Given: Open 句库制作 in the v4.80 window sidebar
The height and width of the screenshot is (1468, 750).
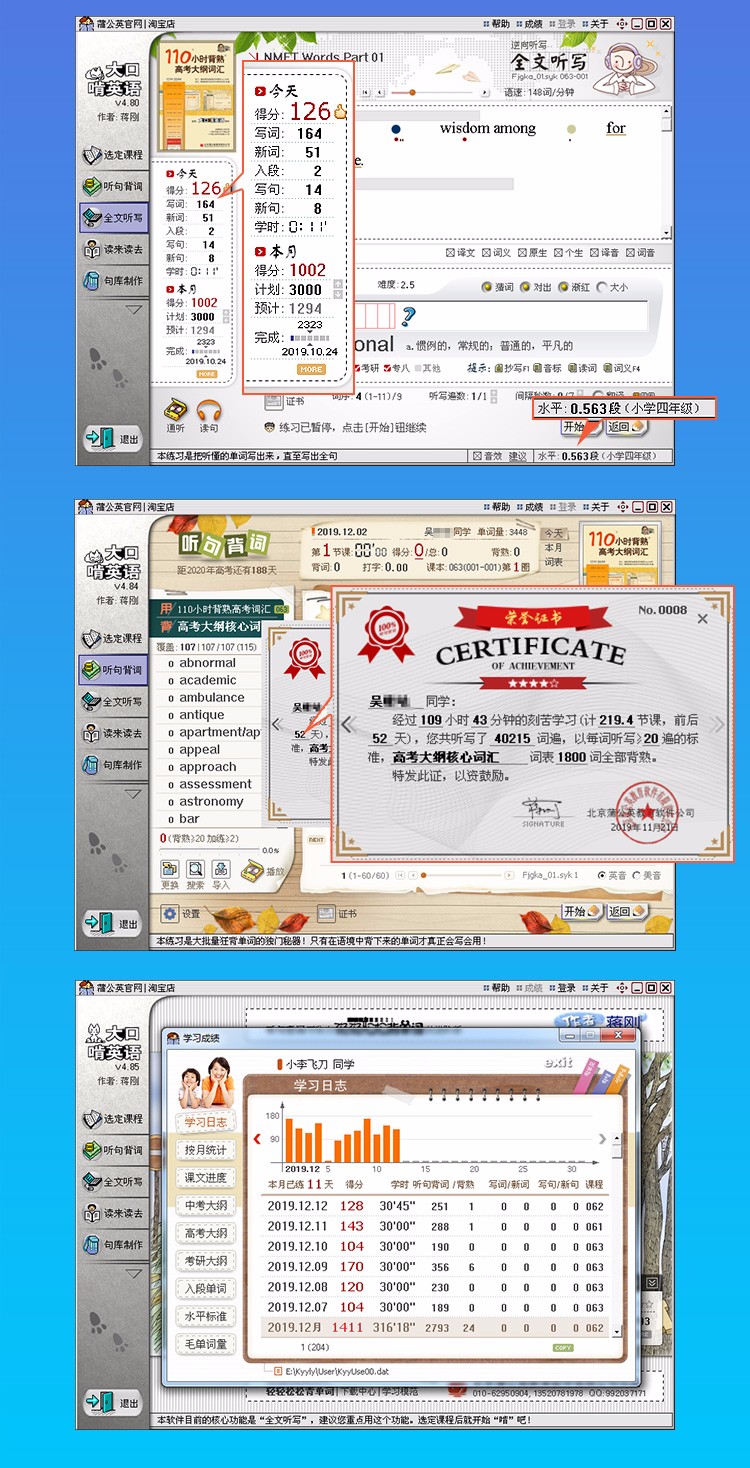Looking at the screenshot, I should (113, 281).
